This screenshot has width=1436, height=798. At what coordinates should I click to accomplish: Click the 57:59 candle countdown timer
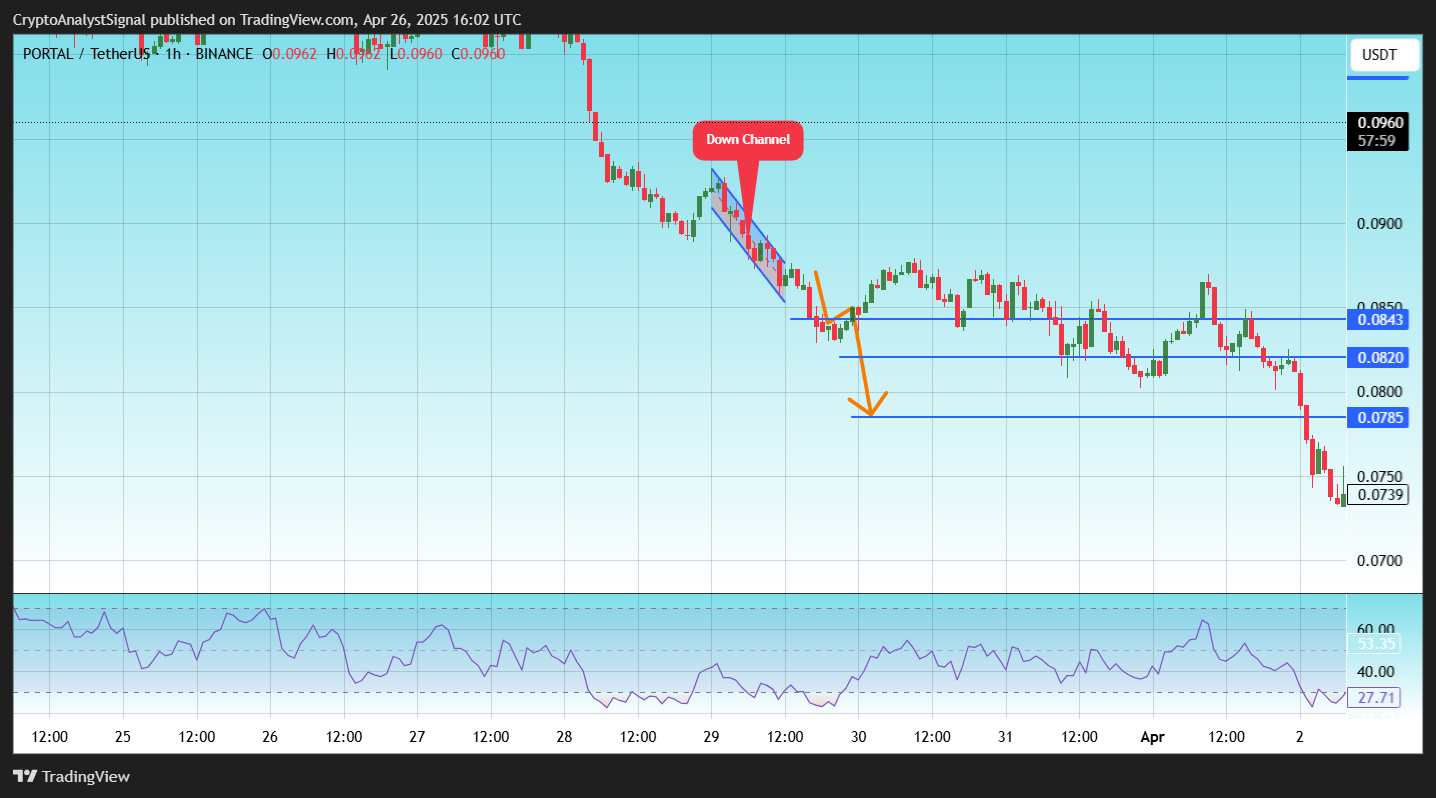pyautogui.click(x=1378, y=141)
